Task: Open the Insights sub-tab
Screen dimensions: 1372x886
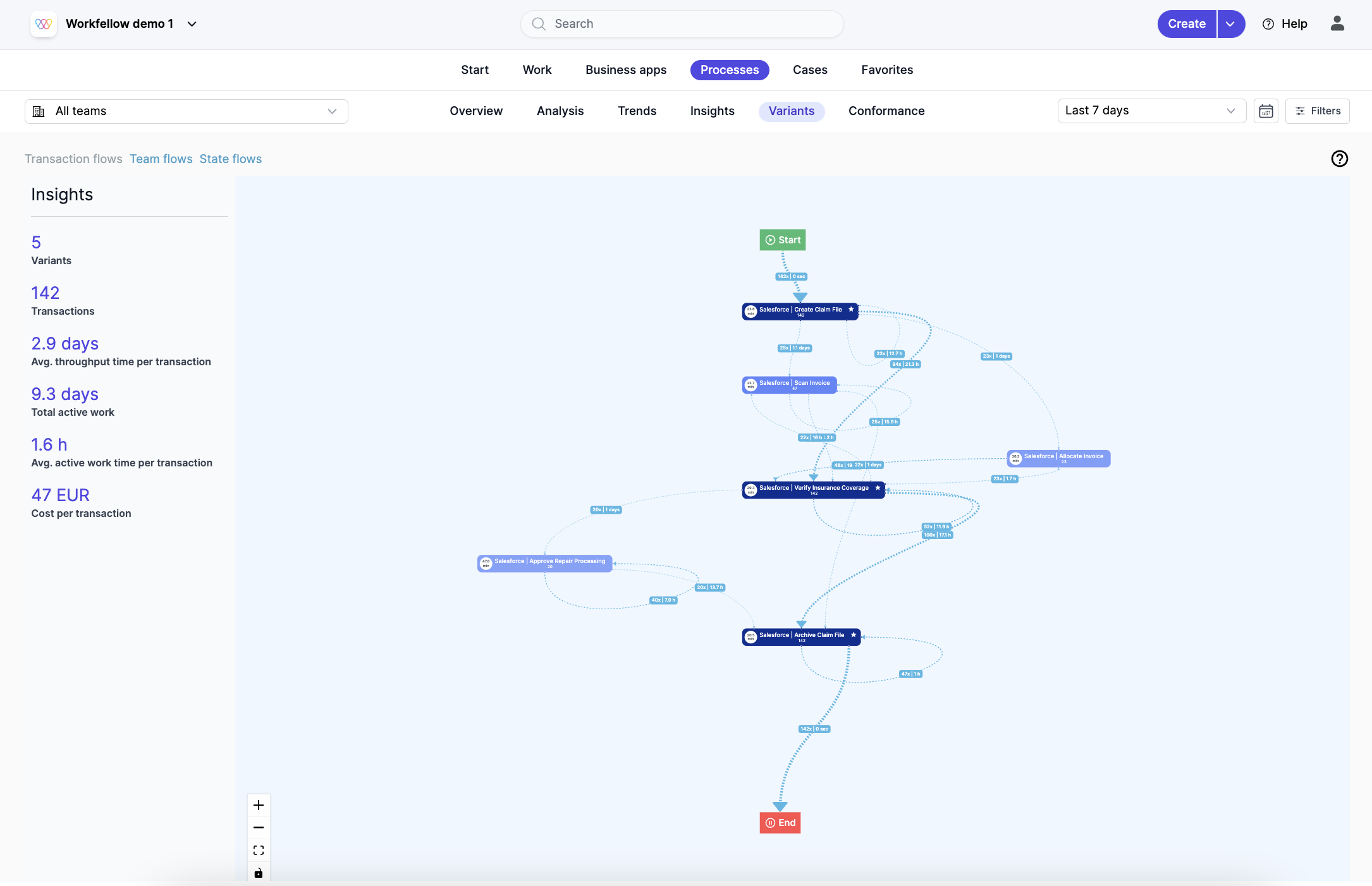Action: pos(713,111)
